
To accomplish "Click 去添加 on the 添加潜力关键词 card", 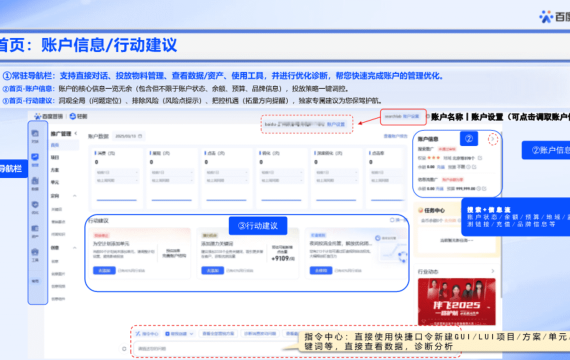I will pos(213,271).
